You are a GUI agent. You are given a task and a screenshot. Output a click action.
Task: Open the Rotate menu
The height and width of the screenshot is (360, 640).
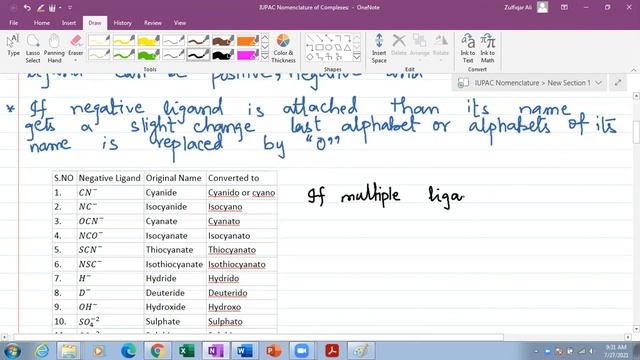(x=440, y=46)
